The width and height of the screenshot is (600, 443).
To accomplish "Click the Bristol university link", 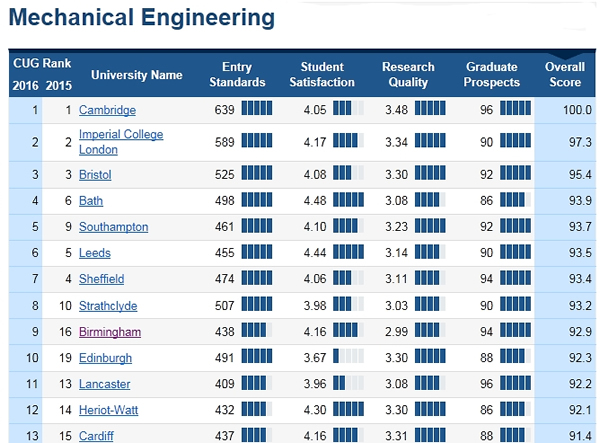I will tap(98, 175).
